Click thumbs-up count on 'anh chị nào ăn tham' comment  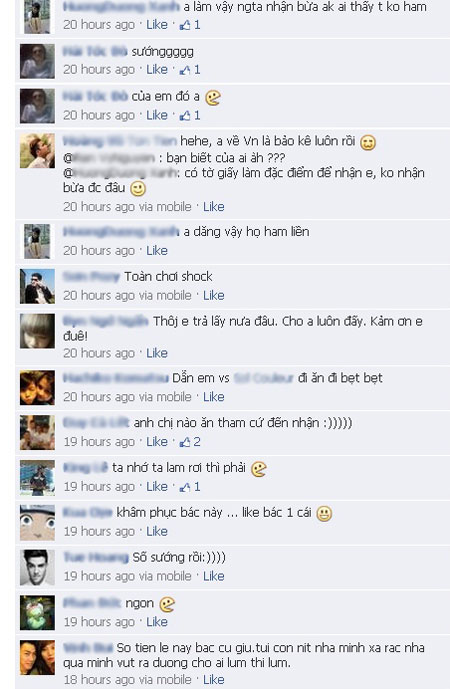[x=197, y=442]
